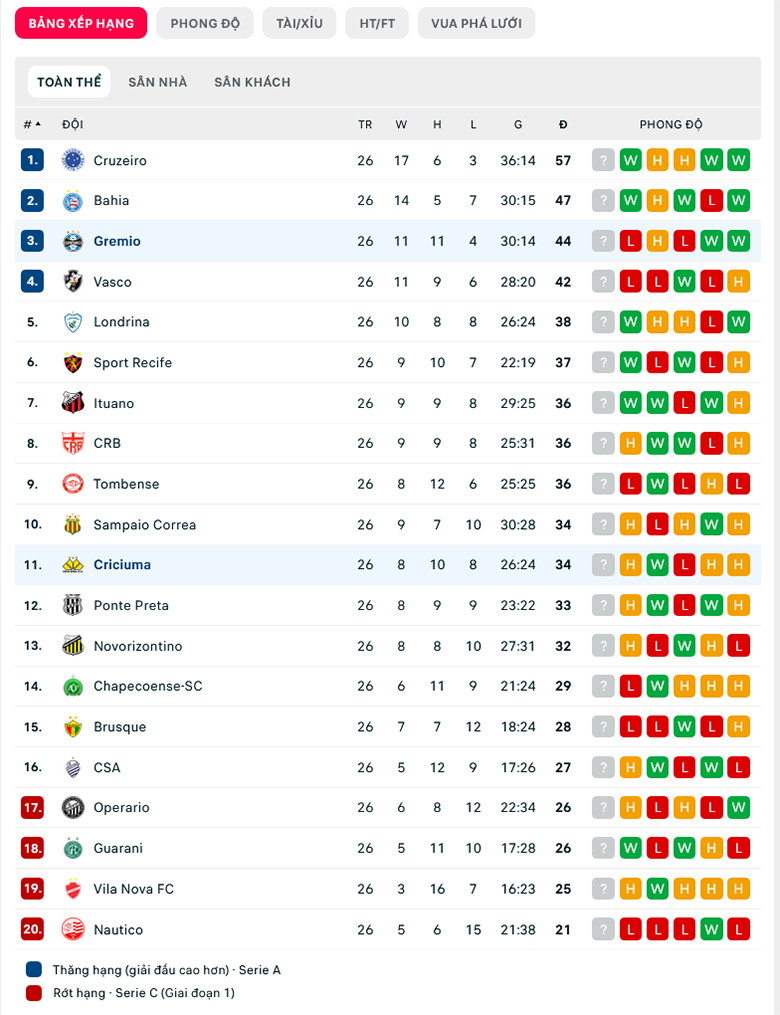Select the red L badge in Nautico's form
Viewport: 780px width, 1015px height.
(631, 929)
